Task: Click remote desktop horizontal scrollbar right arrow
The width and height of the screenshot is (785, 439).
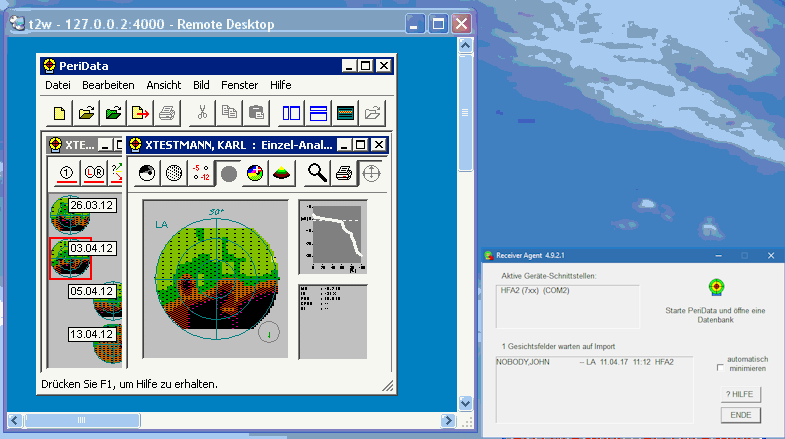Action: pyautogui.click(x=448, y=420)
